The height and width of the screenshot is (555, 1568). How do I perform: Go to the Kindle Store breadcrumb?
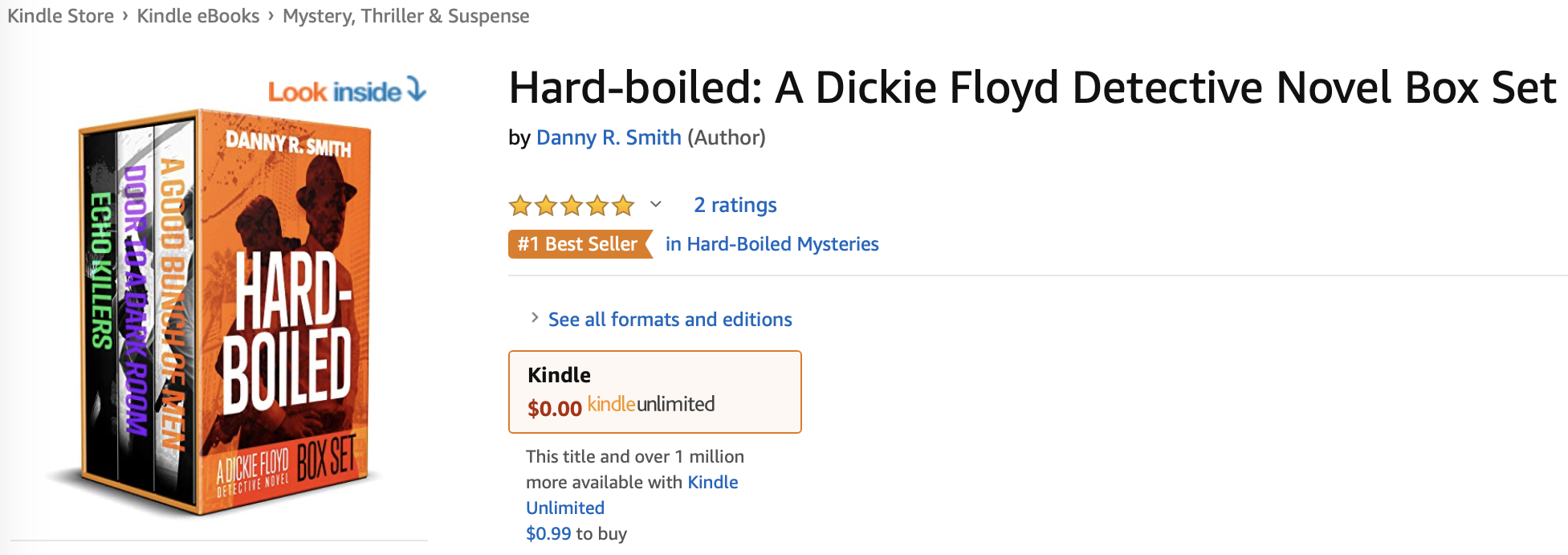[x=61, y=16]
